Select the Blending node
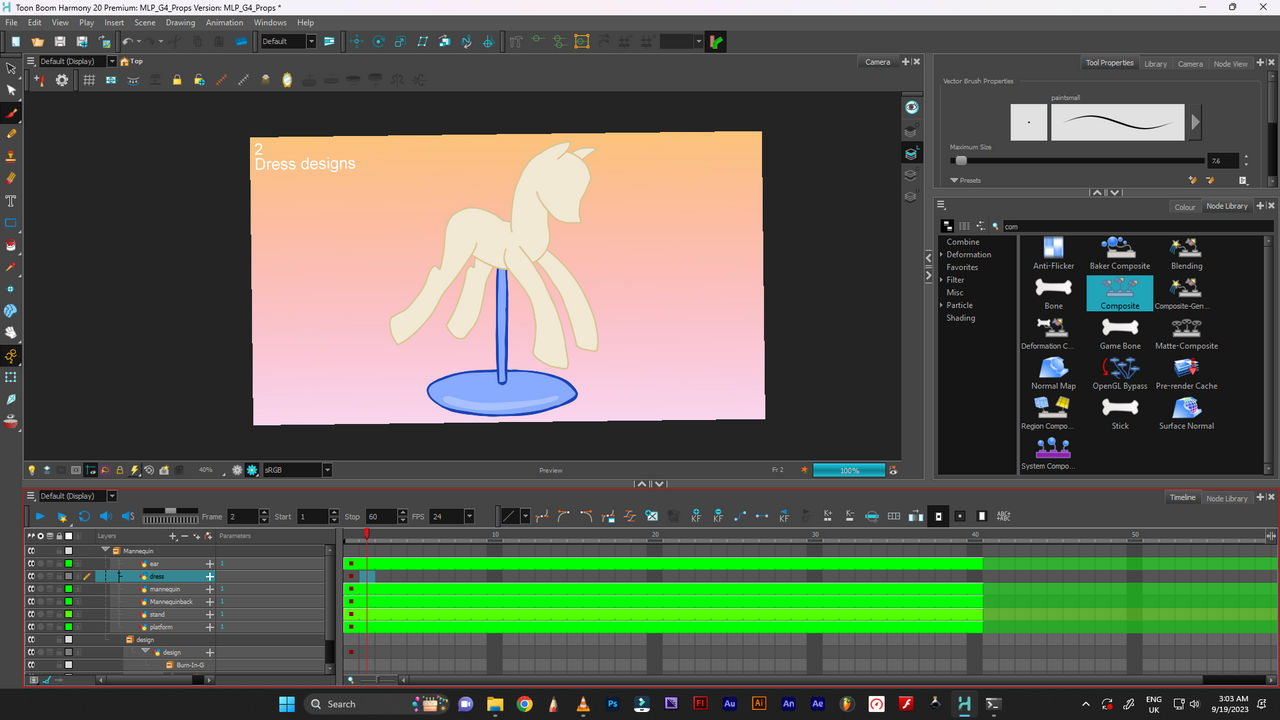 [x=1186, y=253]
